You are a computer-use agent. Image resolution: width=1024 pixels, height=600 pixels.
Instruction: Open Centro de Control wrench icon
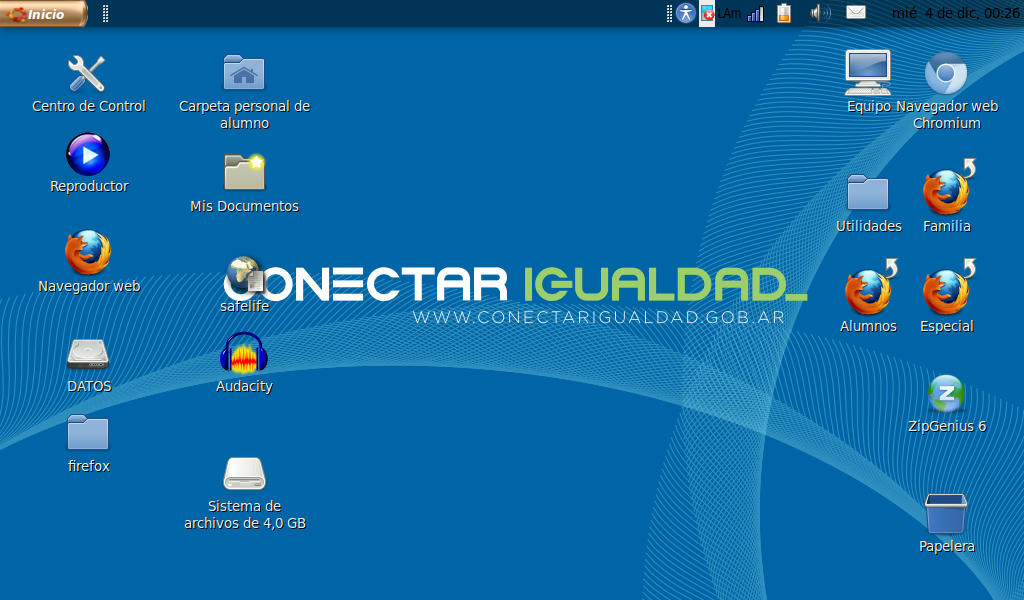click(x=86, y=73)
